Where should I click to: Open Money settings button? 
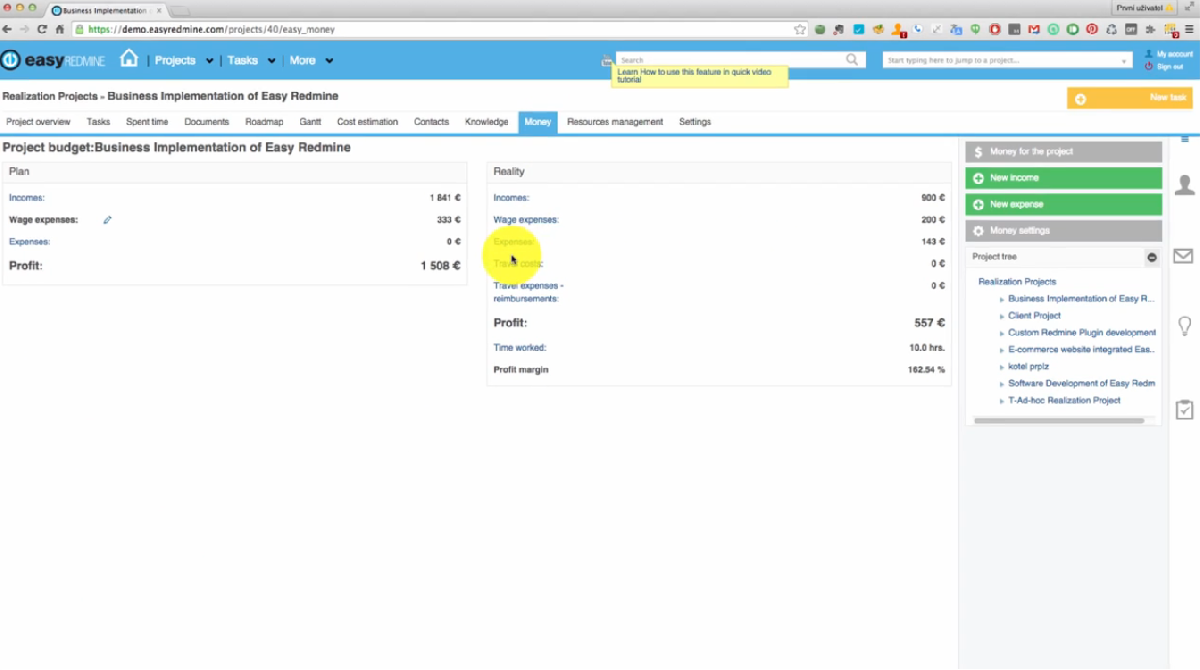(x=1063, y=231)
